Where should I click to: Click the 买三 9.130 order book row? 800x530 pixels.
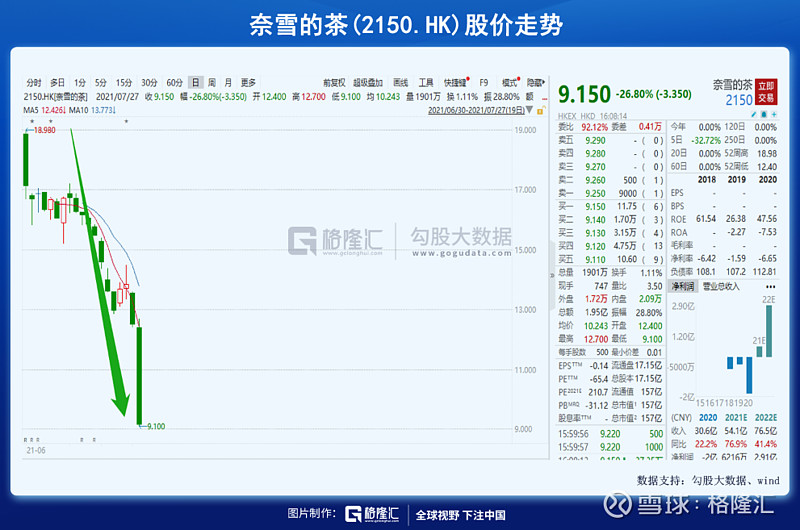610,233
